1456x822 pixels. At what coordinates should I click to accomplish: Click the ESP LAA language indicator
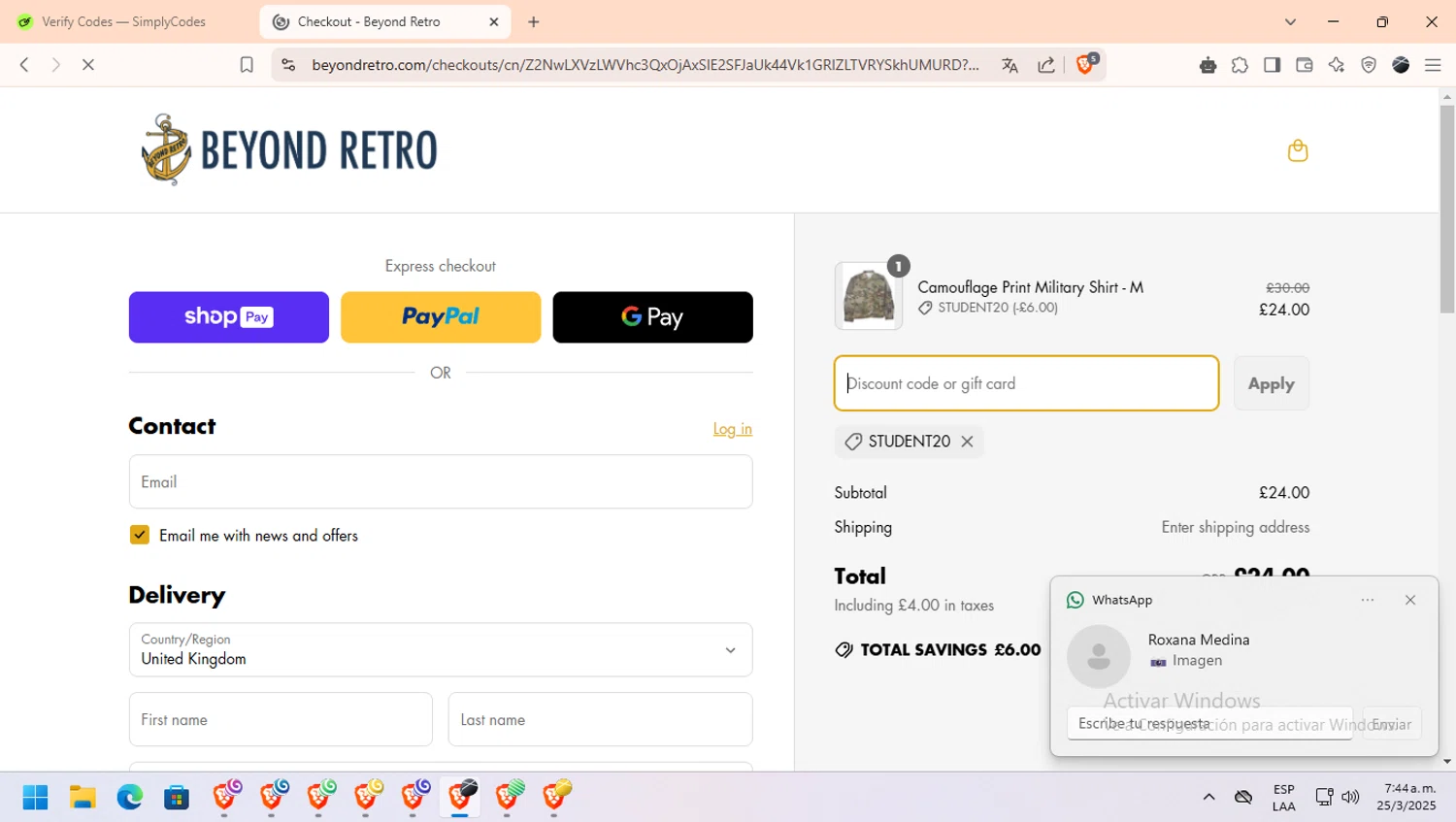click(x=1283, y=797)
